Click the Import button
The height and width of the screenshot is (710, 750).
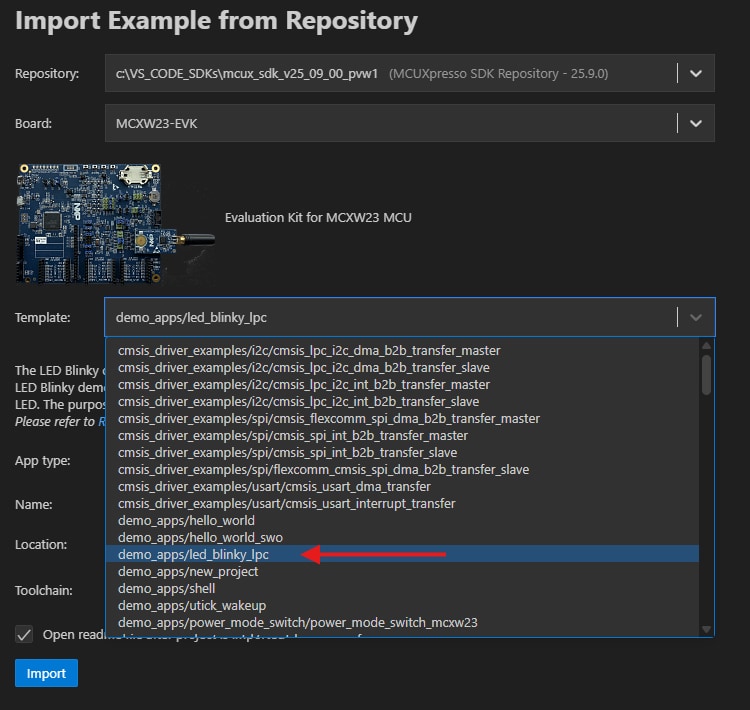point(46,673)
